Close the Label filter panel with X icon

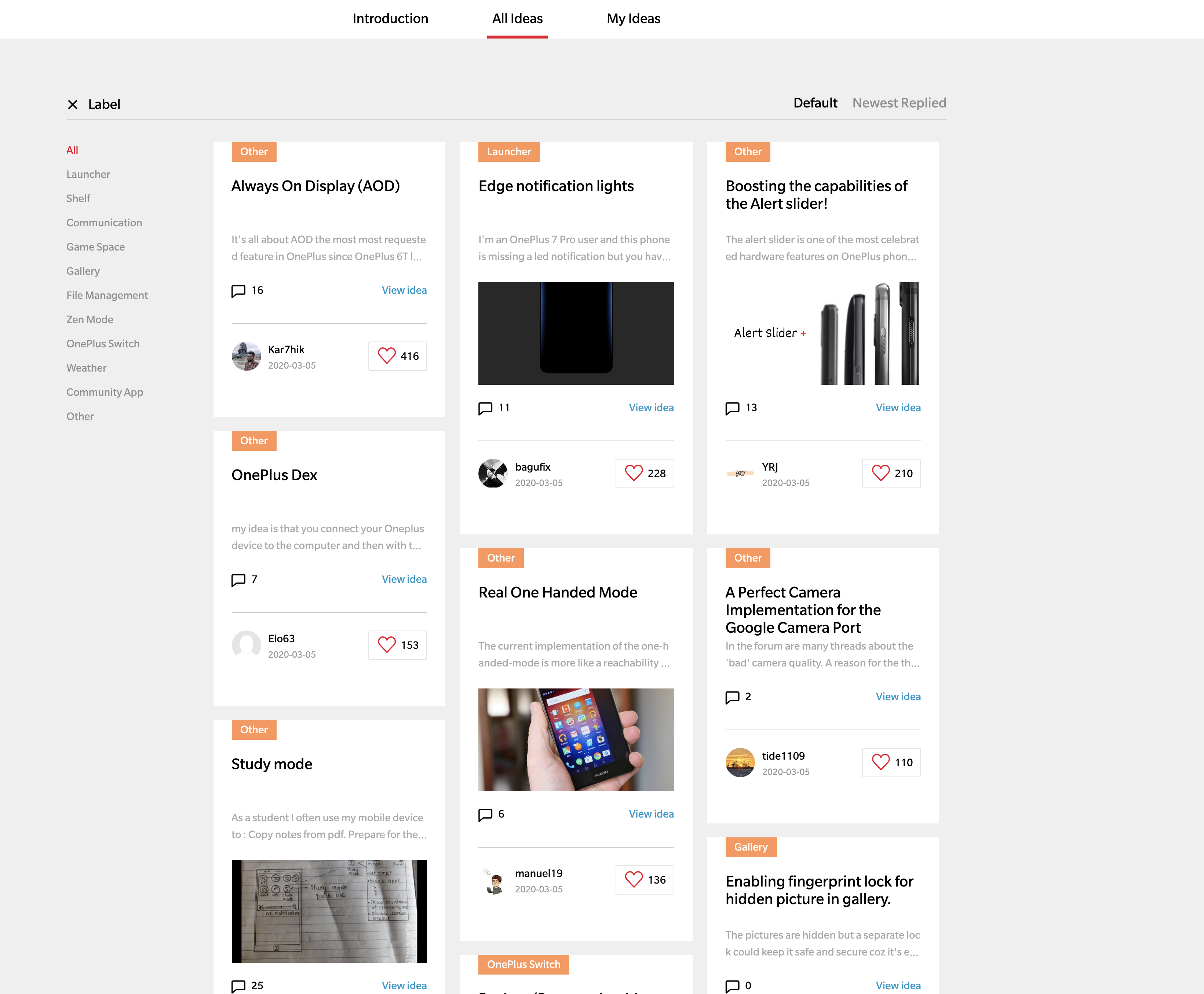73,104
